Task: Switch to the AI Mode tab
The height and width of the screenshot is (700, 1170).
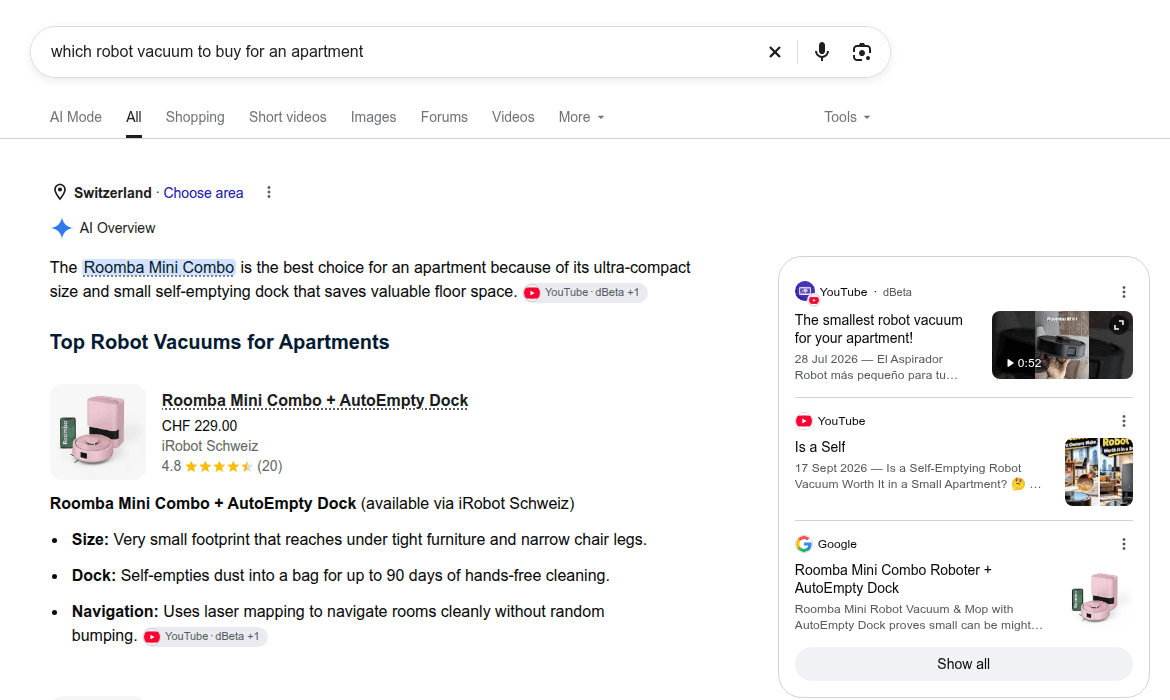Action: point(75,117)
